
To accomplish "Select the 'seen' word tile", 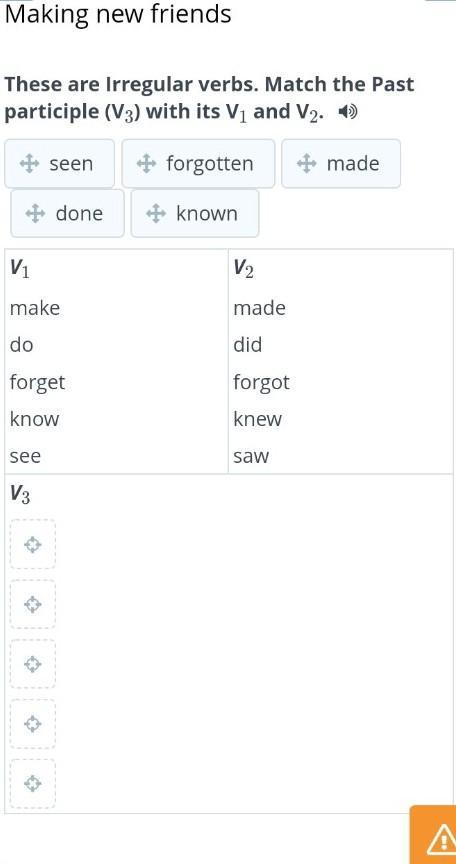I will coord(59,164).
